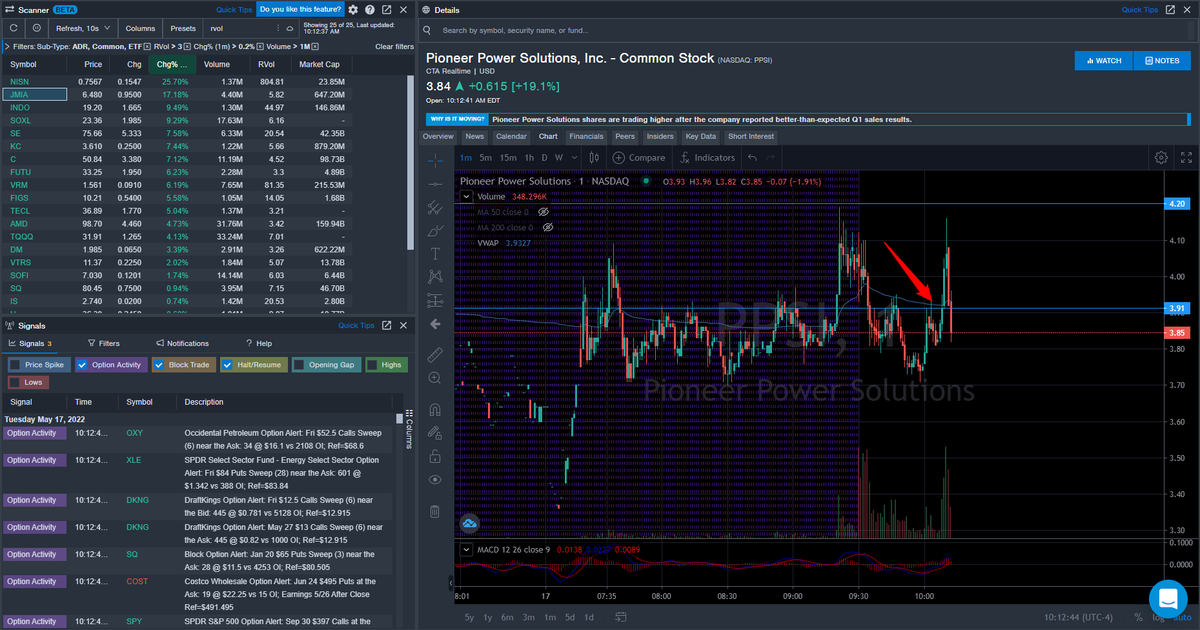
Task: Toggle Price Spike signal checkbox
Action: coord(15,365)
